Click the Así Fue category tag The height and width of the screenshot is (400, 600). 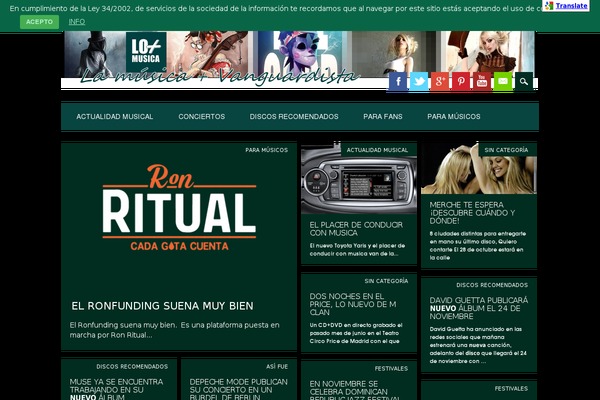coord(277,367)
